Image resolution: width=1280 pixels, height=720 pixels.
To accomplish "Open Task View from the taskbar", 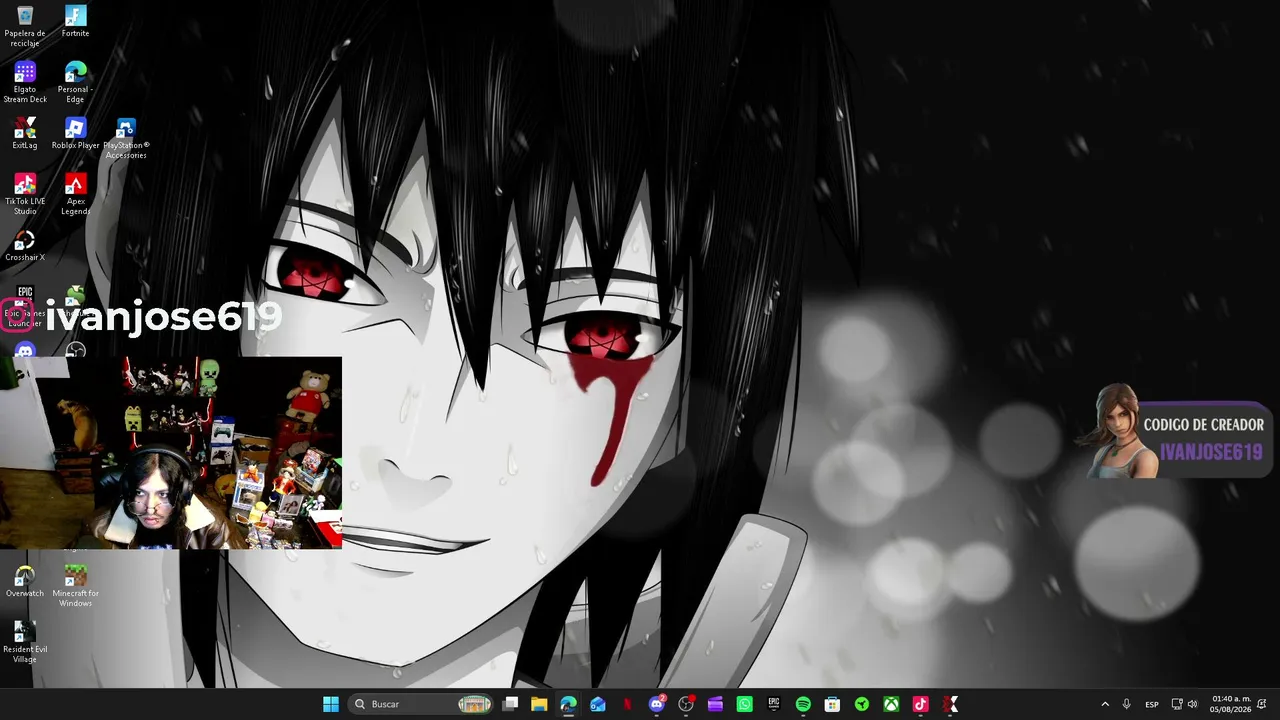I will click(510, 704).
